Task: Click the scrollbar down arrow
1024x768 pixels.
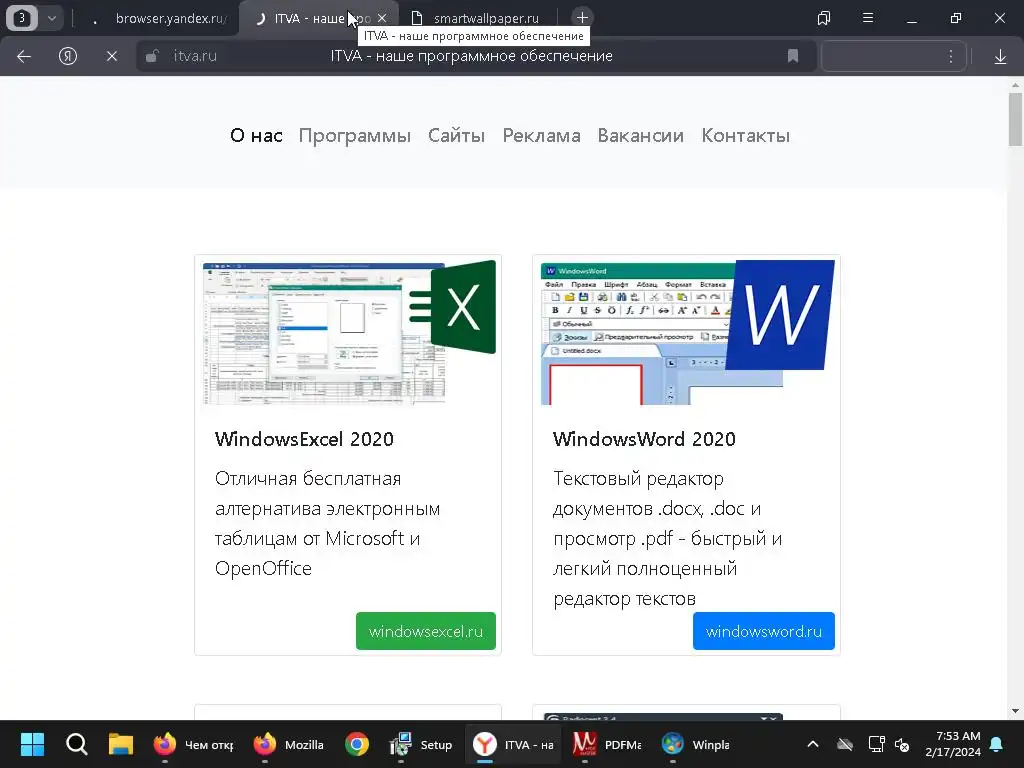Action: click(1015, 711)
